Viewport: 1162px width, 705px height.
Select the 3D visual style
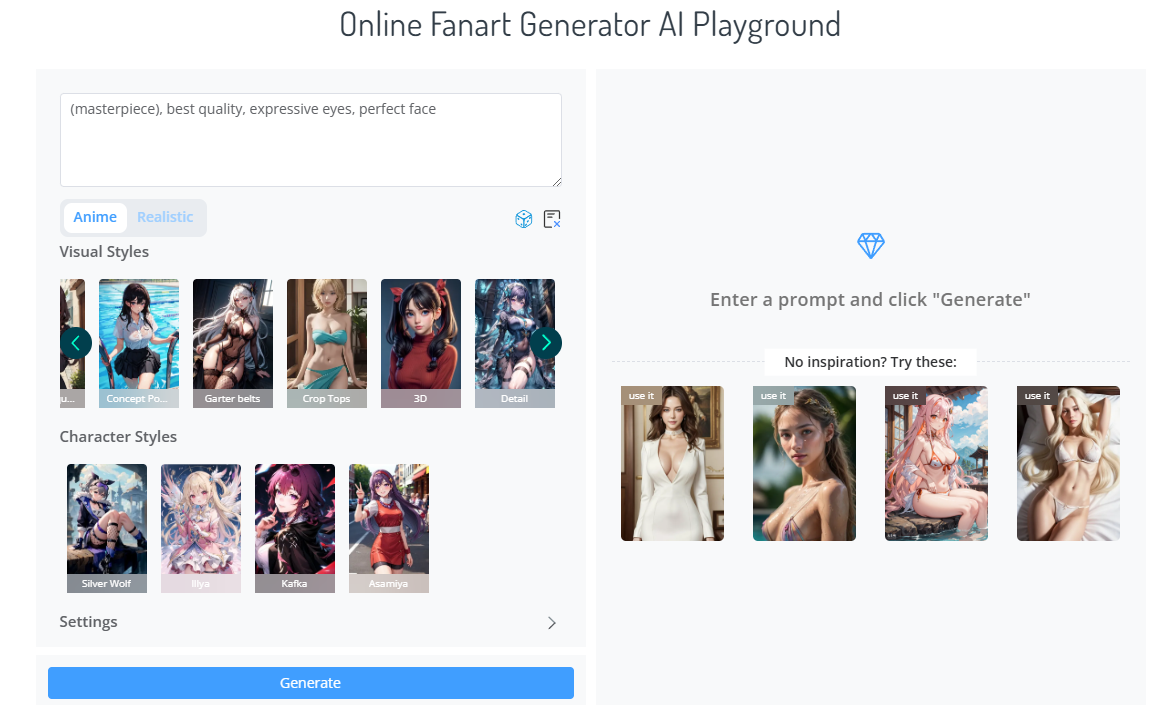coord(420,343)
